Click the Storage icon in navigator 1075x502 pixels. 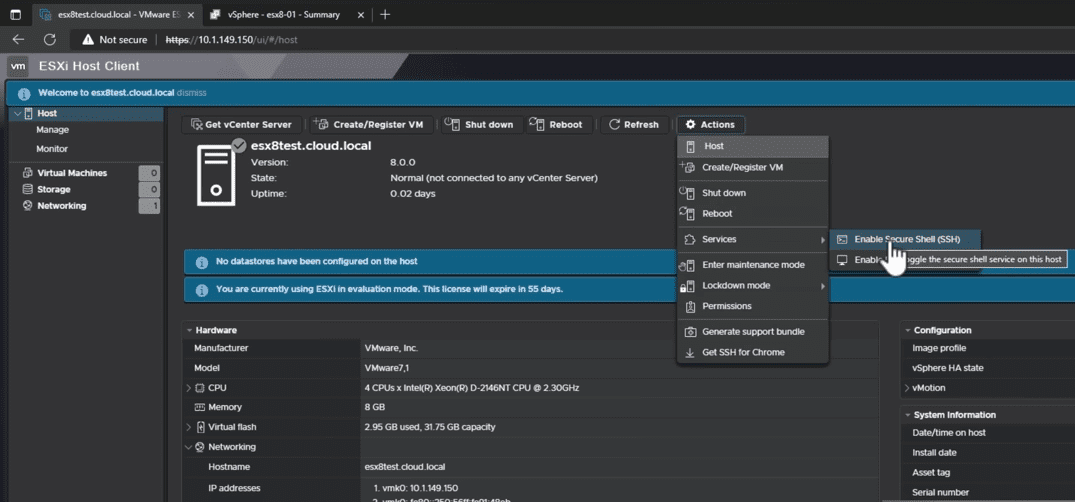pyautogui.click(x=27, y=189)
